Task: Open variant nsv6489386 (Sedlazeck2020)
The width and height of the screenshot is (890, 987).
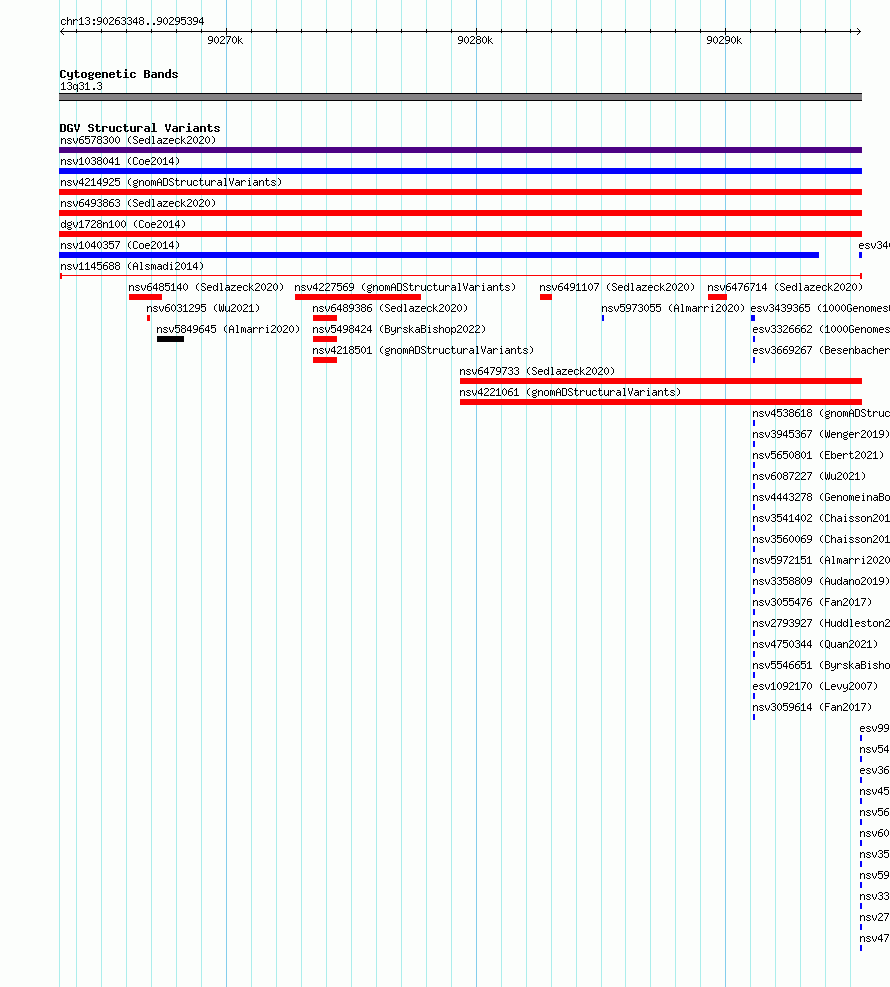Action: 390,308
